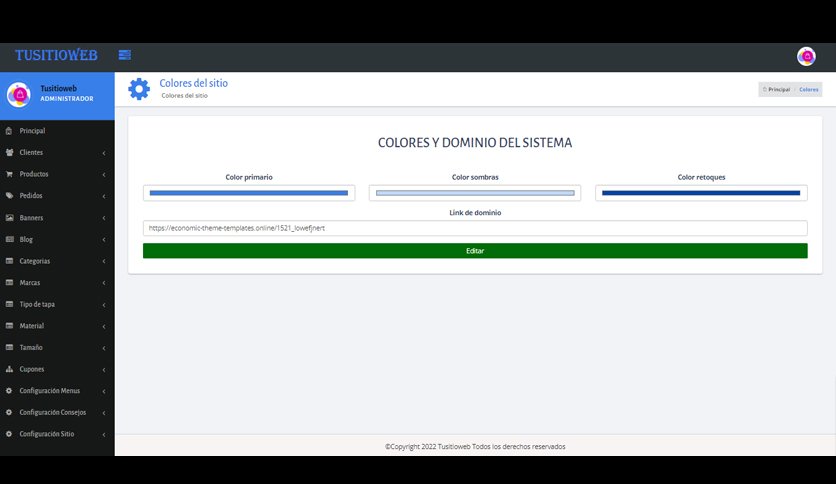
Task: Click the Tusitioweb profile avatar in the sidebar
Action: (x=19, y=95)
